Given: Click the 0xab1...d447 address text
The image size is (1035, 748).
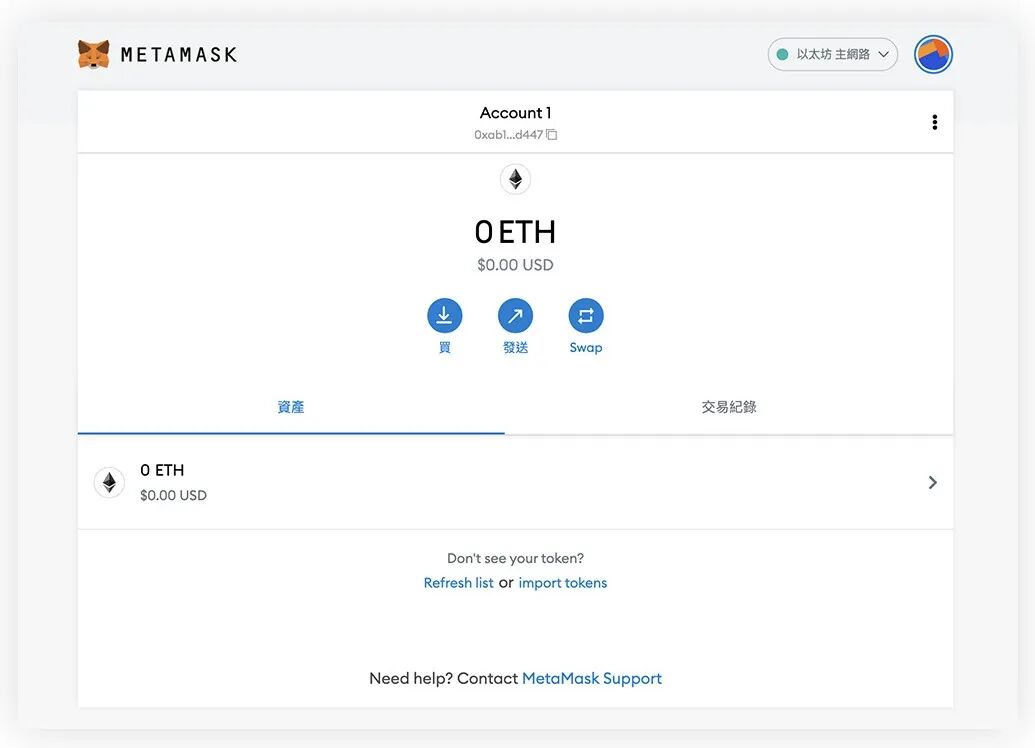Looking at the screenshot, I should (x=508, y=135).
